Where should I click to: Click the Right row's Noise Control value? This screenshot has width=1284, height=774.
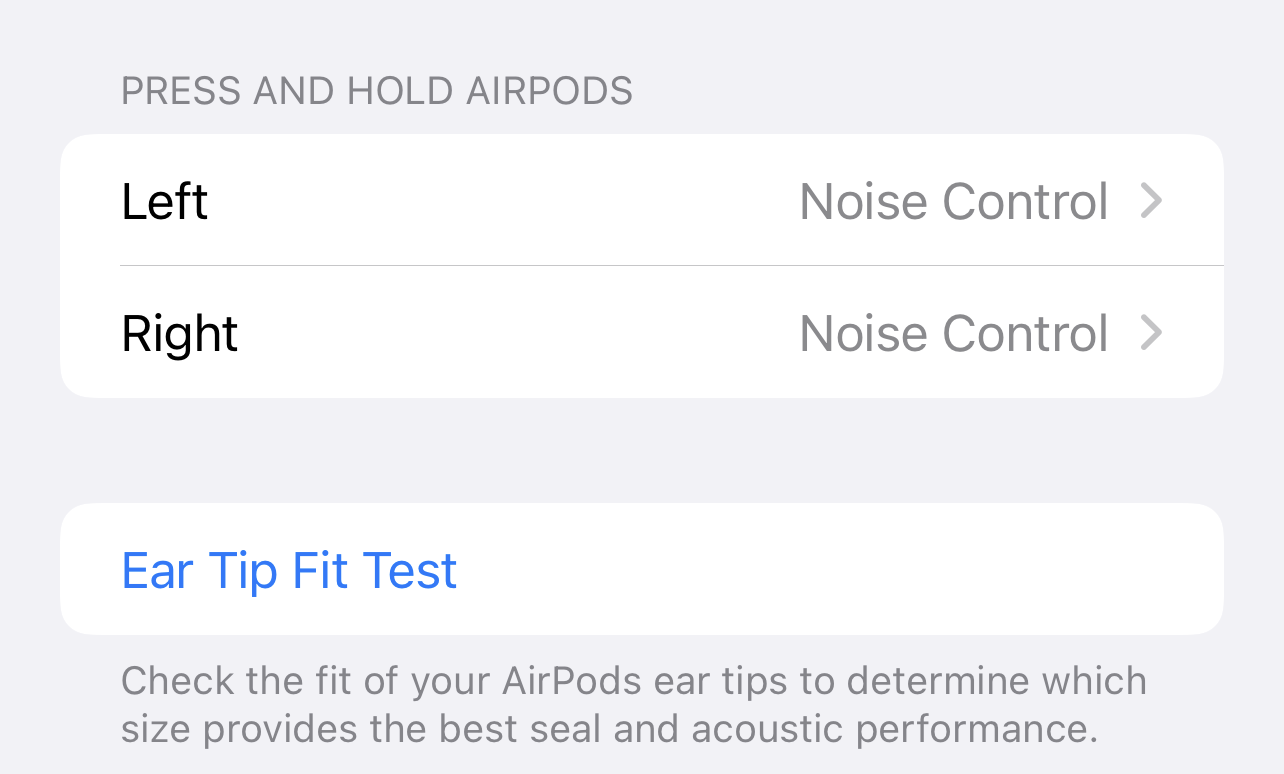[x=953, y=333]
